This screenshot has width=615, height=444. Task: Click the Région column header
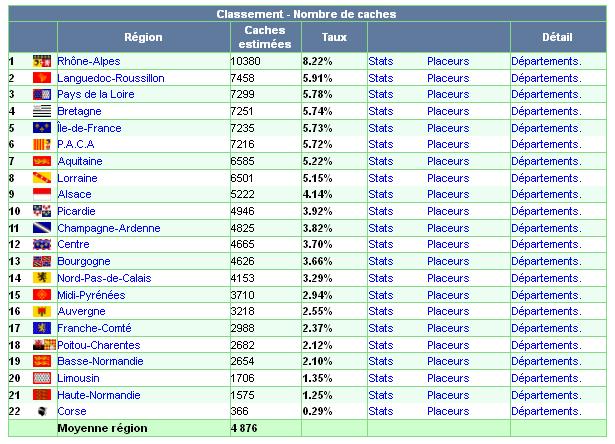click(143, 37)
